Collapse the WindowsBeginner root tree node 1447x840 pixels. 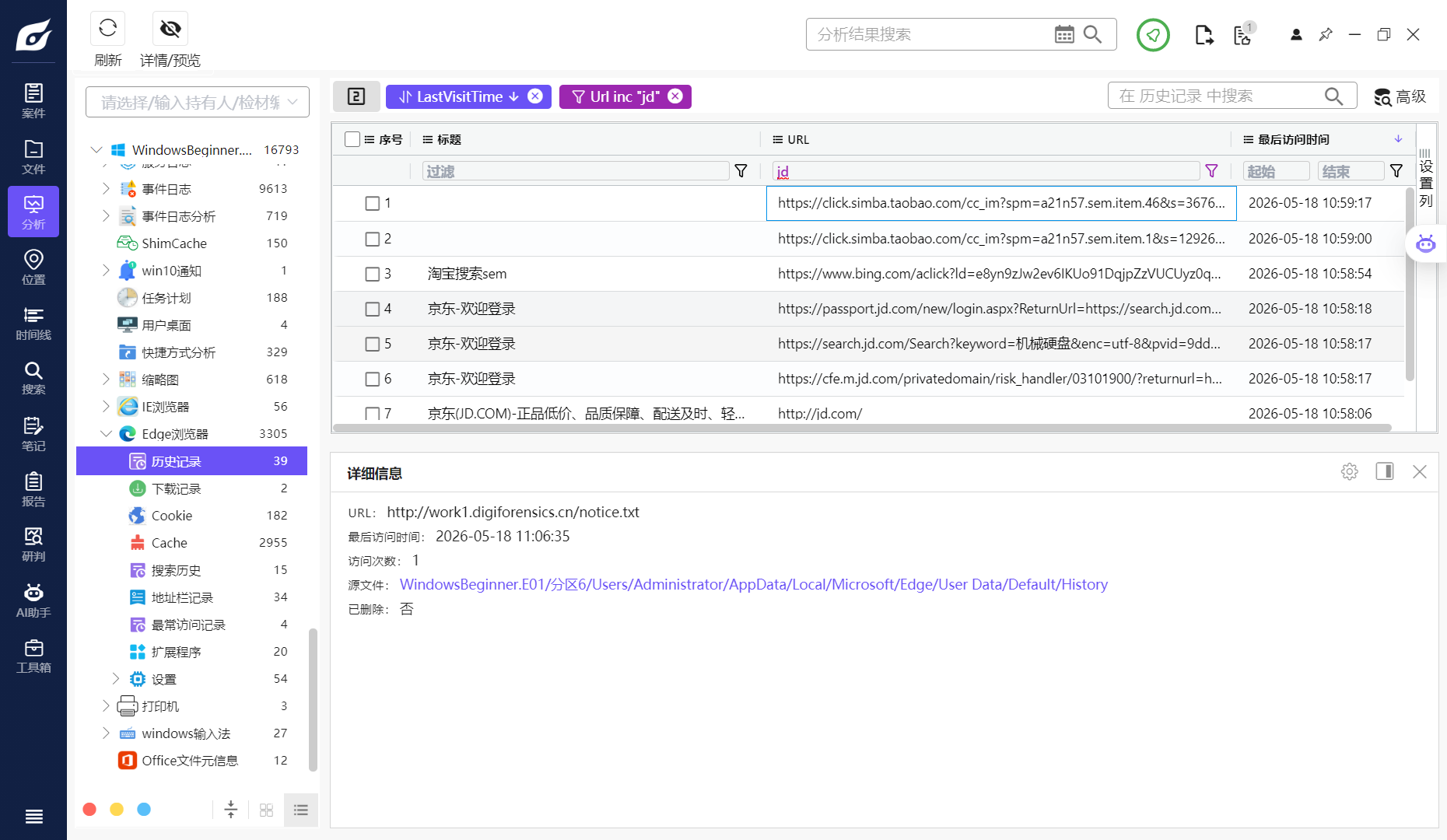coord(96,149)
